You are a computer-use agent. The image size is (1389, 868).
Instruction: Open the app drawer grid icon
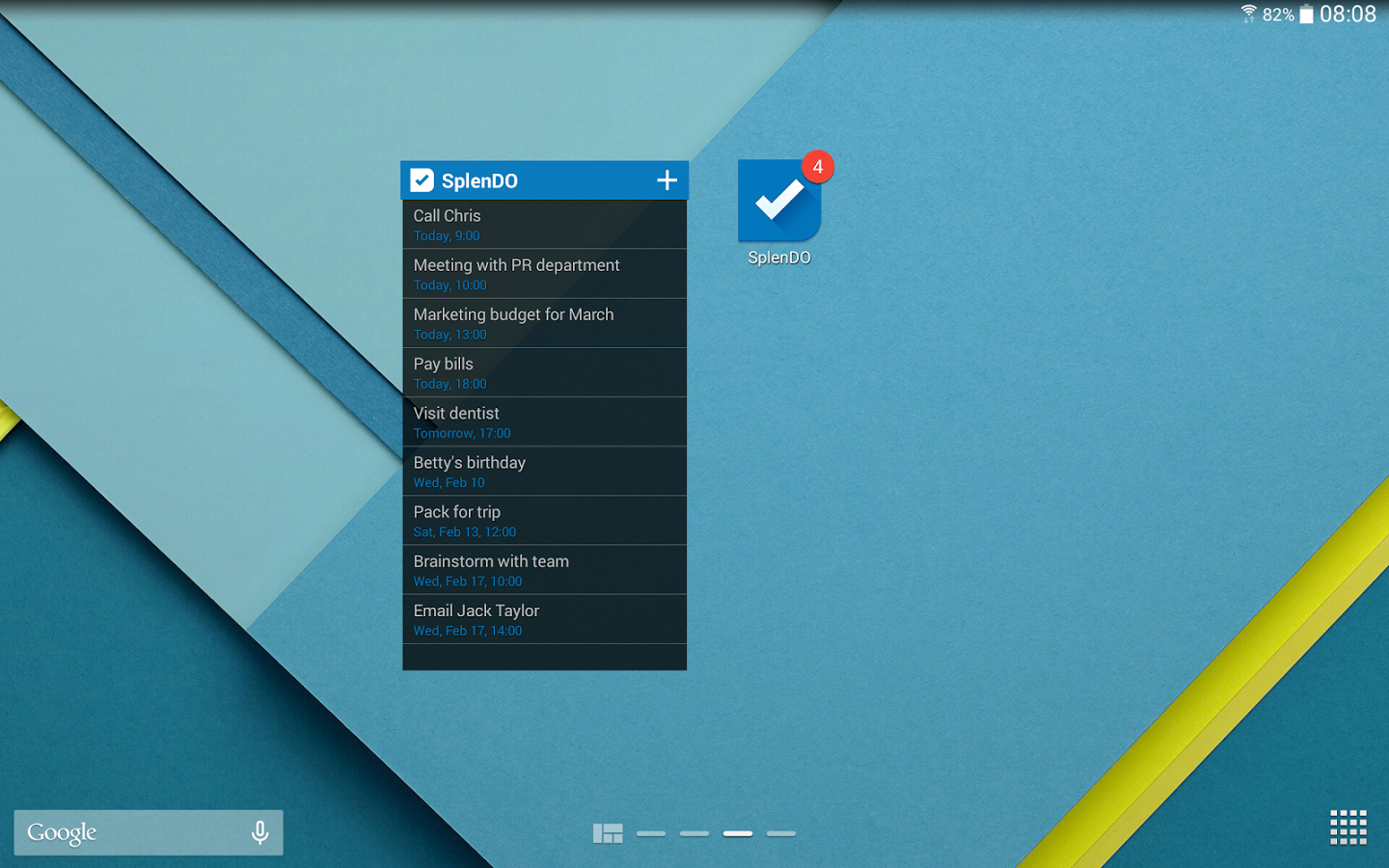pos(1348,827)
